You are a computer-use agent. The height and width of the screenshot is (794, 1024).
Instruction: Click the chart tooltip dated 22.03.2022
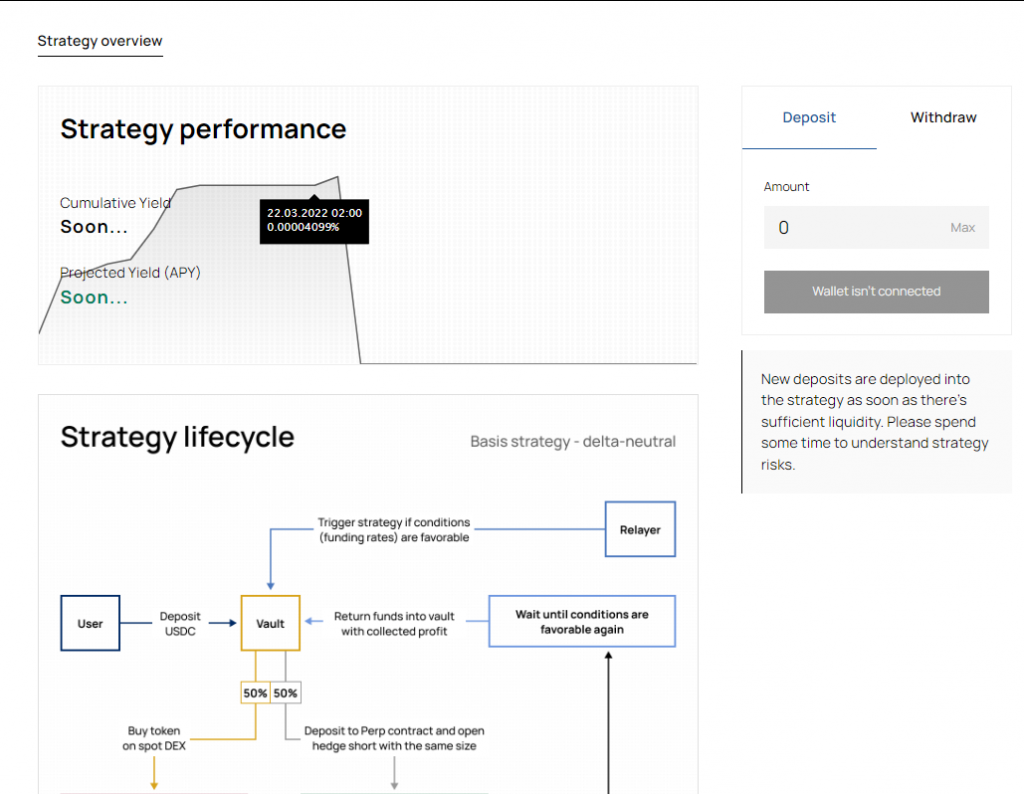point(314,220)
